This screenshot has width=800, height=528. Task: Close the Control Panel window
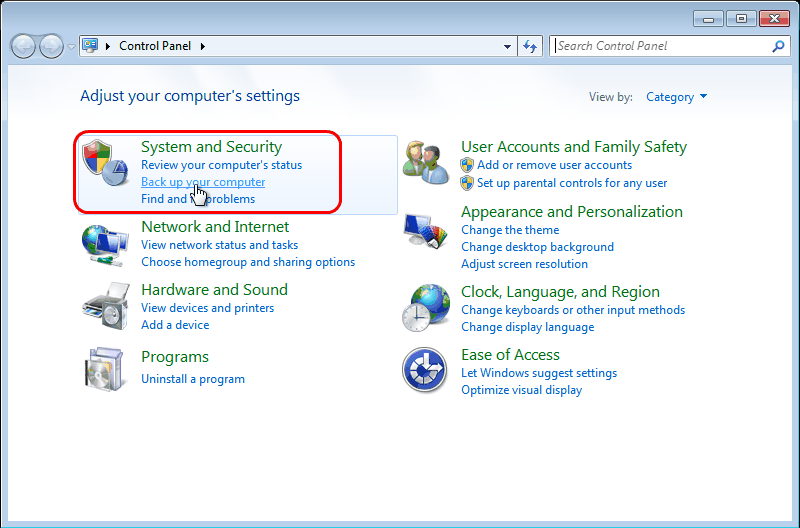pyautogui.click(x=774, y=19)
